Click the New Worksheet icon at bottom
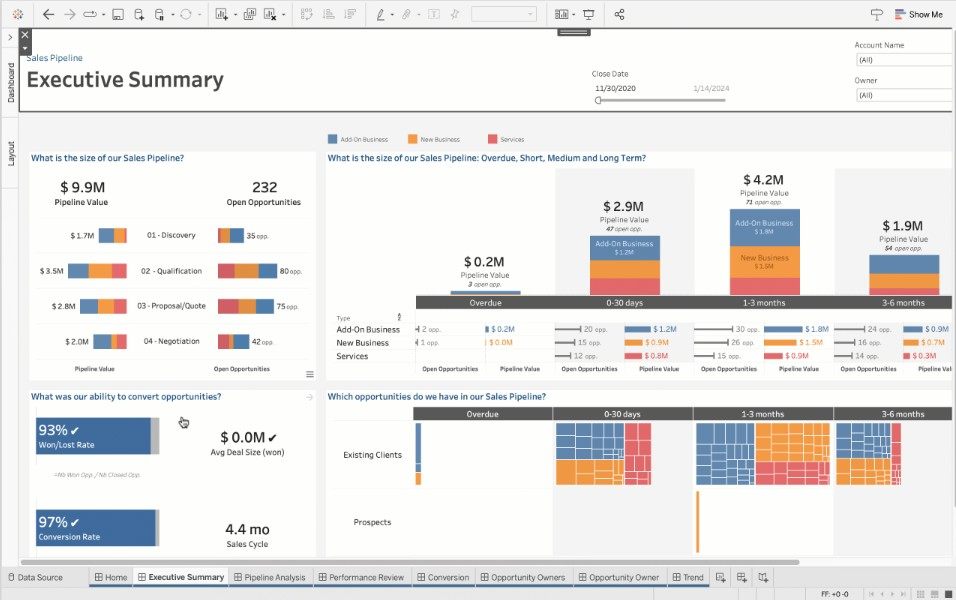Viewport: 956px width, 600px height. (x=720, y=577)
